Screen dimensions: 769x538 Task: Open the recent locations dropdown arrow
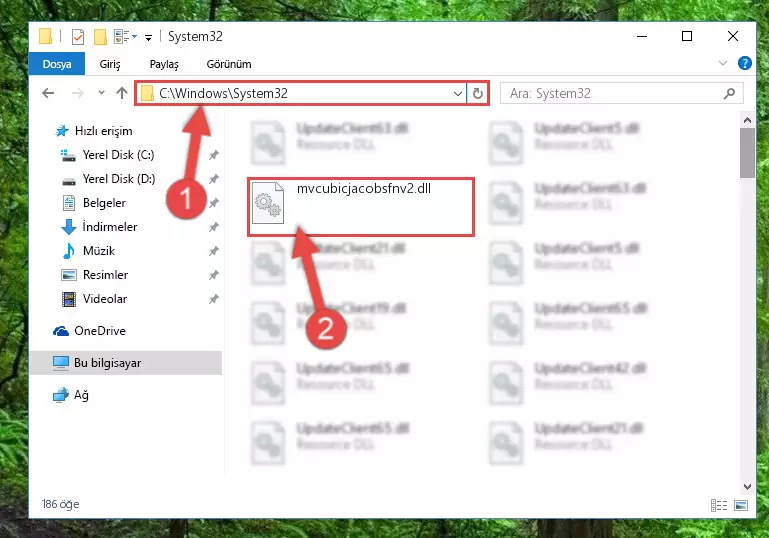pyautogui.click(x=101, y=92)
